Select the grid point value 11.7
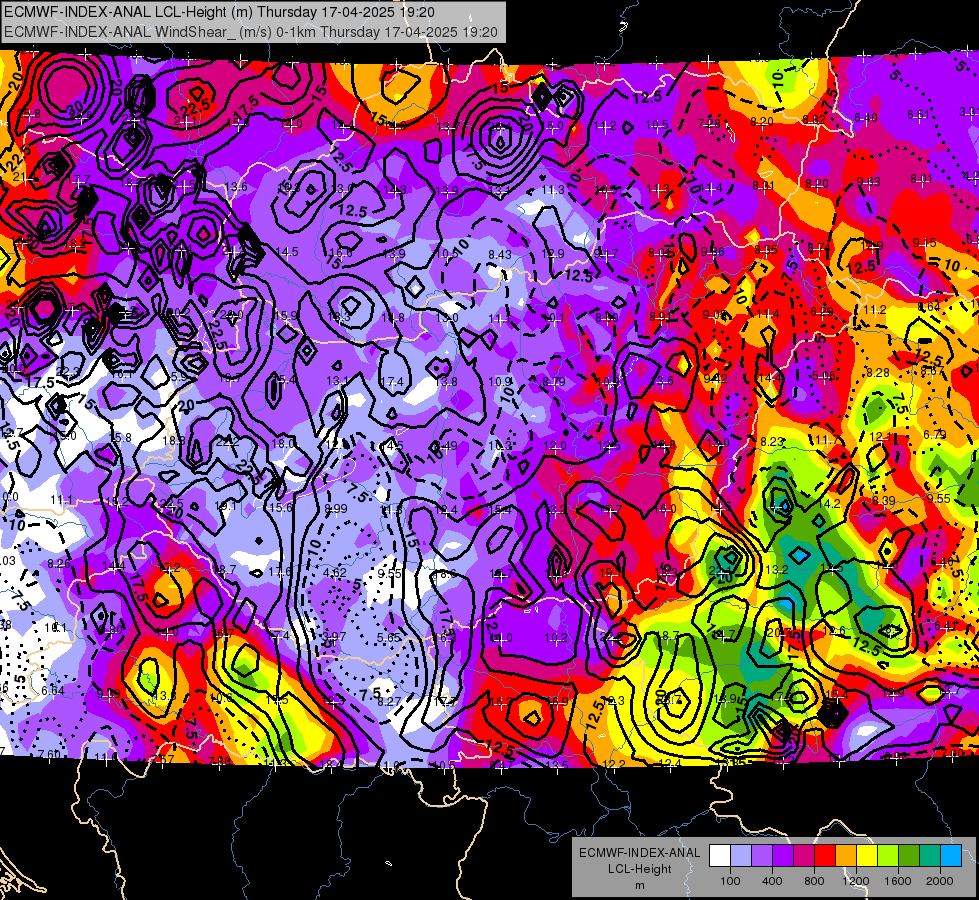 [x=825, y=440]
